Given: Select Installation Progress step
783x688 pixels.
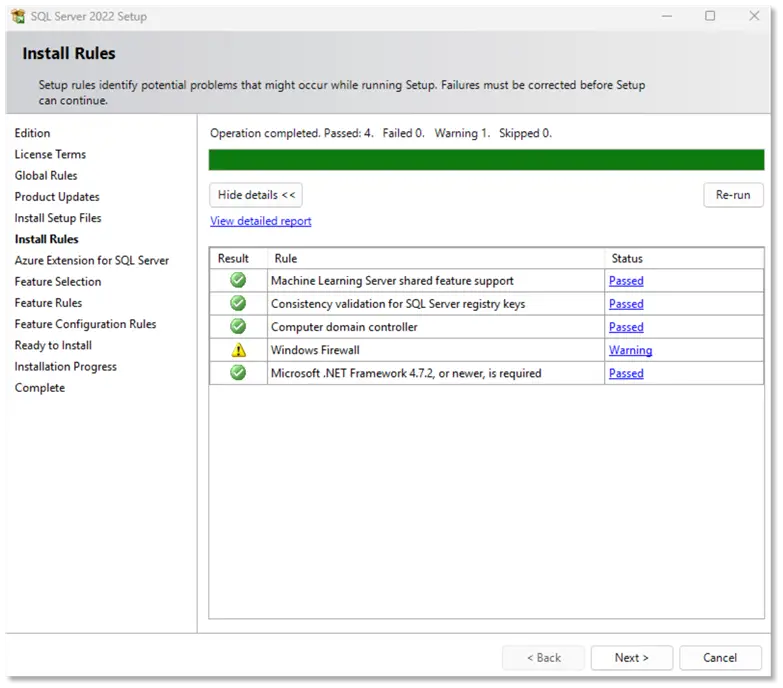Looking at the screenshot, I should tap(65, 366).
